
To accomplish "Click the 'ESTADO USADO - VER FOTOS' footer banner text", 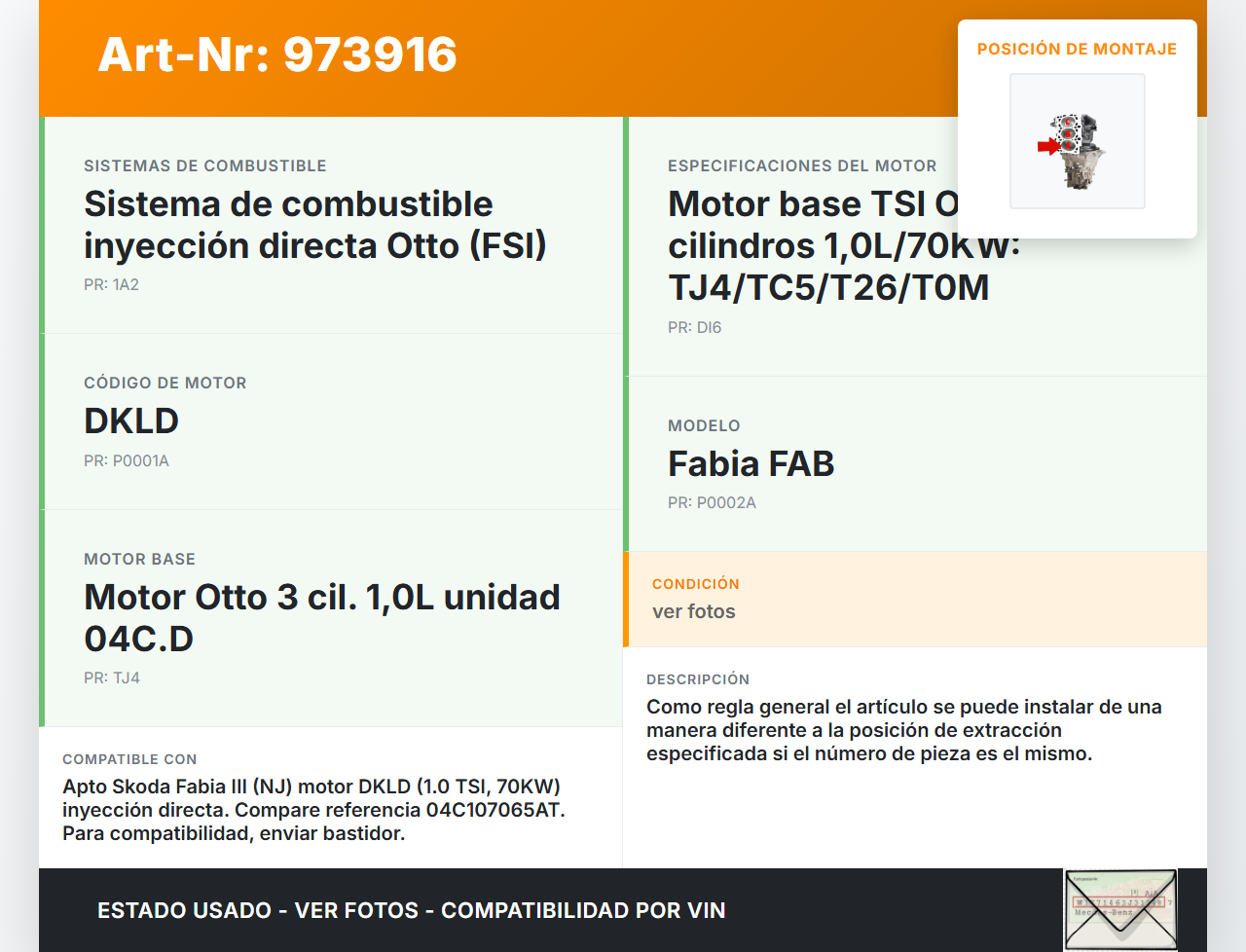I will point(412,911).
